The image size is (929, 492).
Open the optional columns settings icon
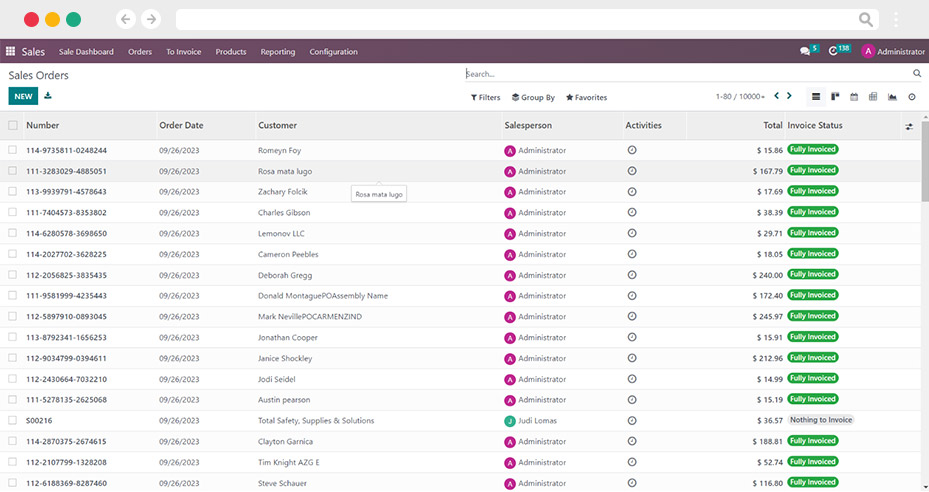click(x=909, y=126)
